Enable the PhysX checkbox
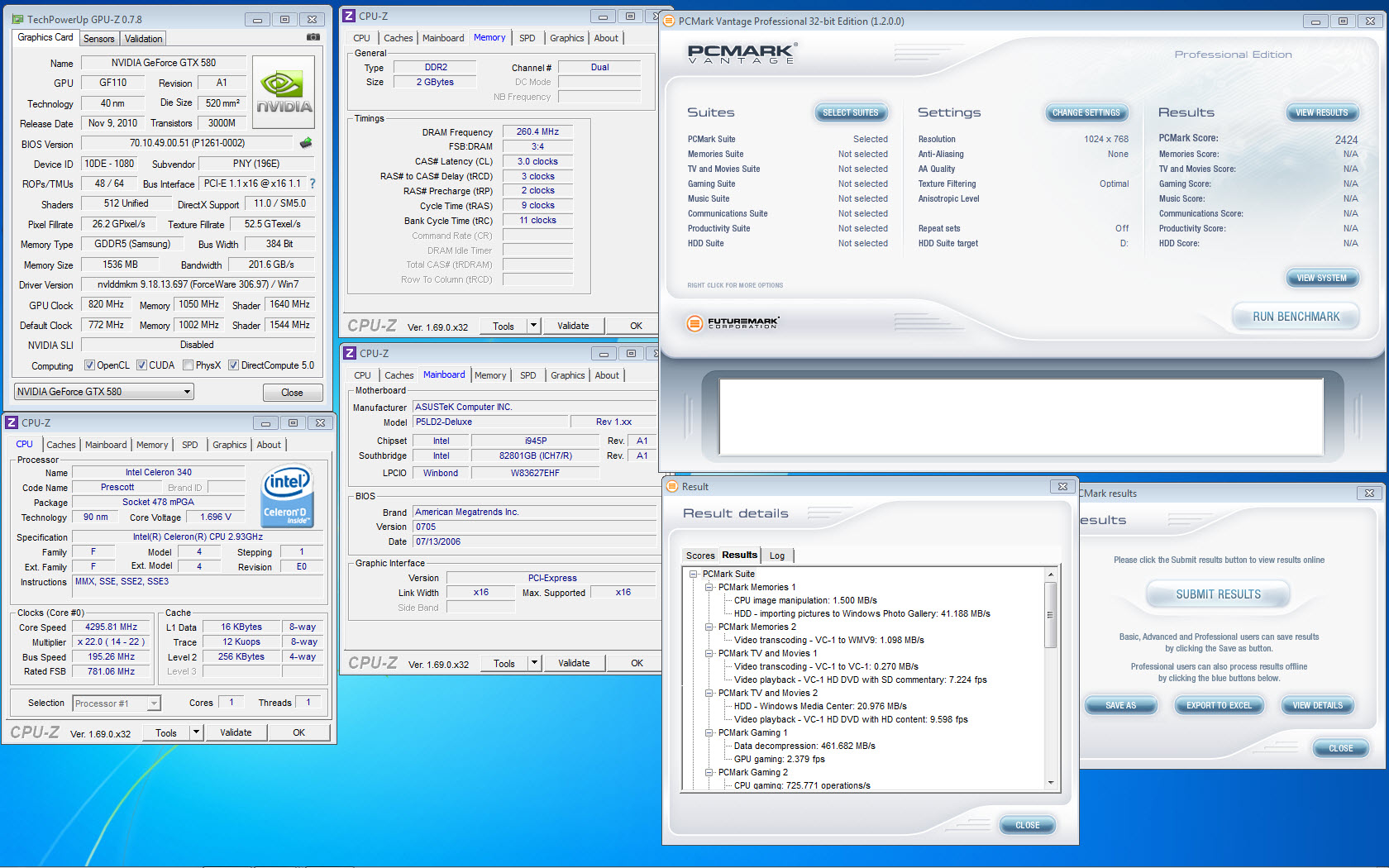 (188, 365)
